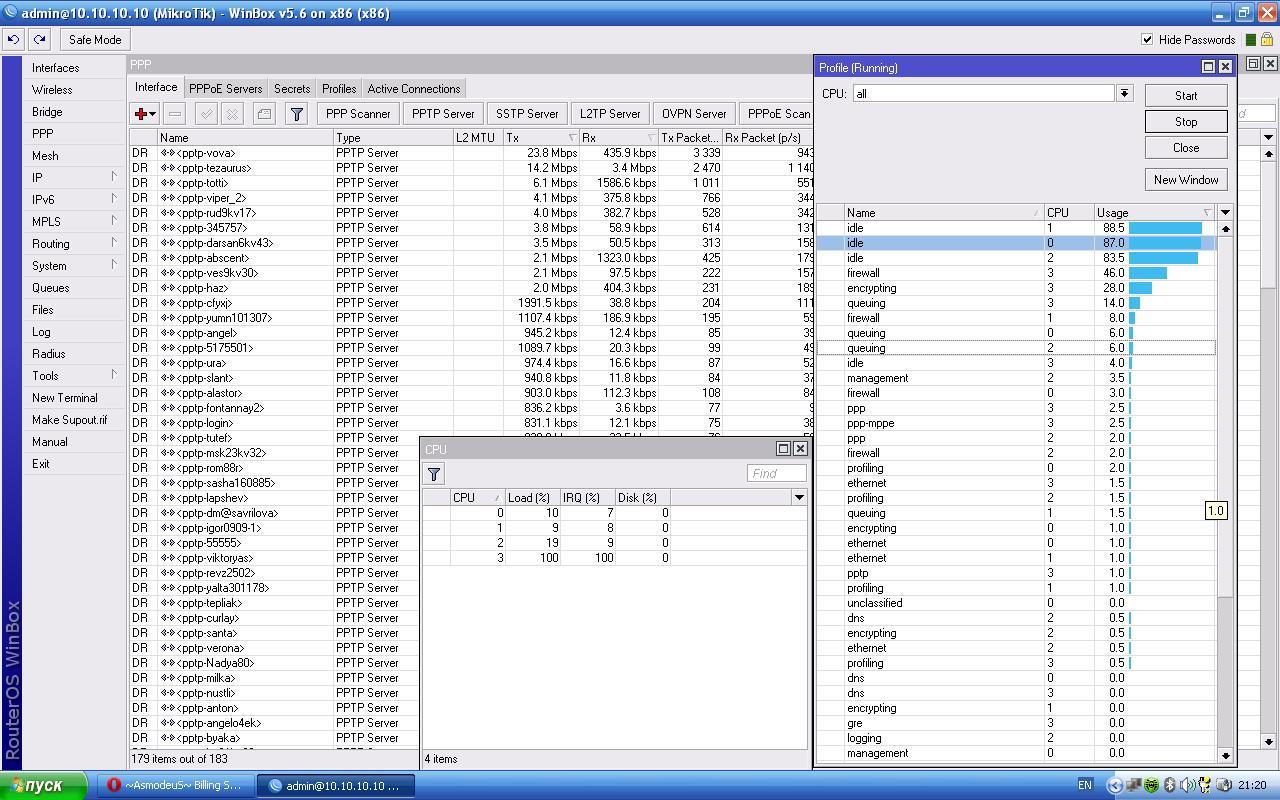Click the Bluetooth tray icon
Image resolution: width=1280 pixels, height=800 pixels.
(x=1169, y=786)
